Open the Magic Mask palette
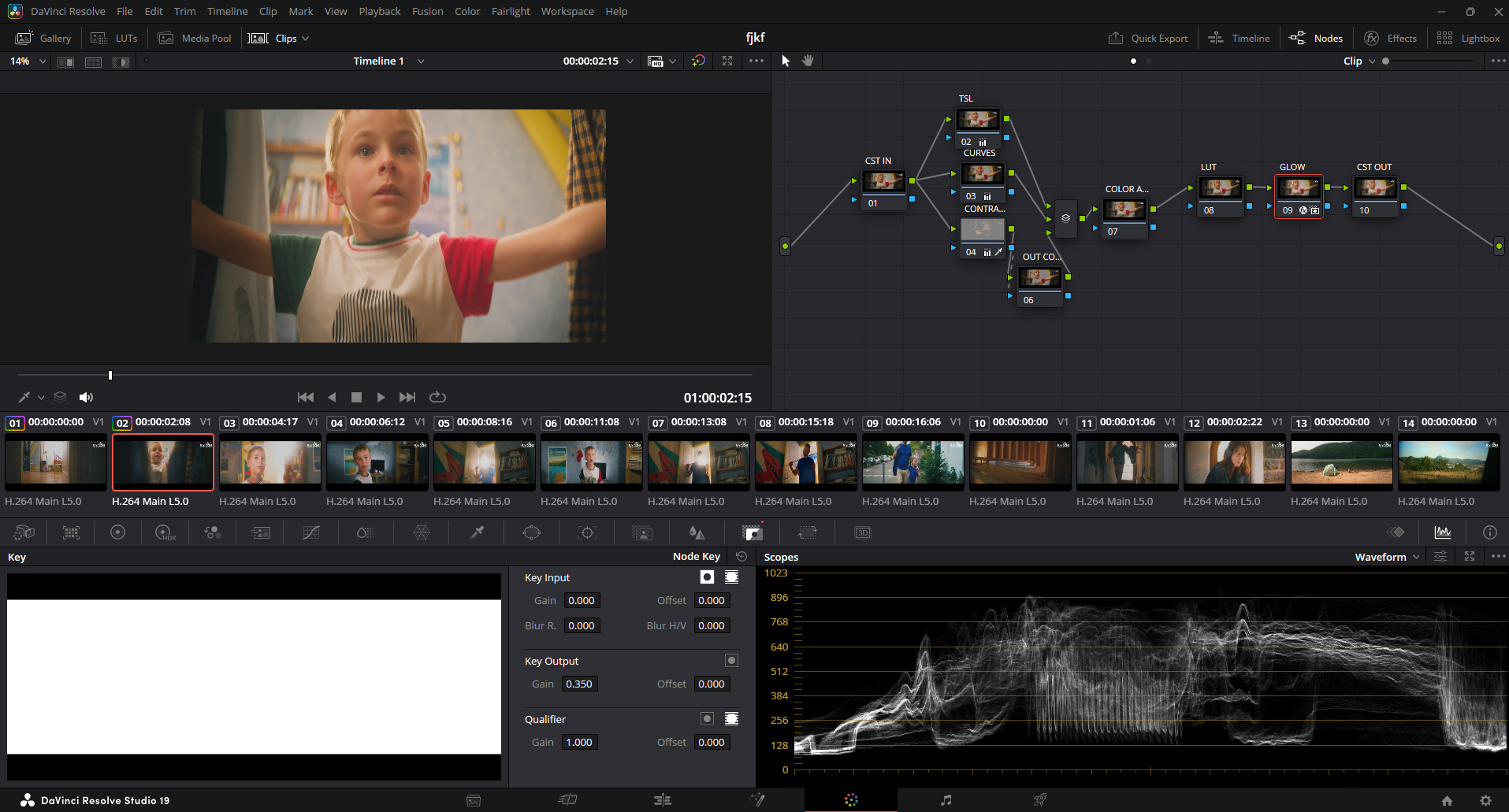The width and height of the screenshot is (1509, 812). click(x=642, y=533)
